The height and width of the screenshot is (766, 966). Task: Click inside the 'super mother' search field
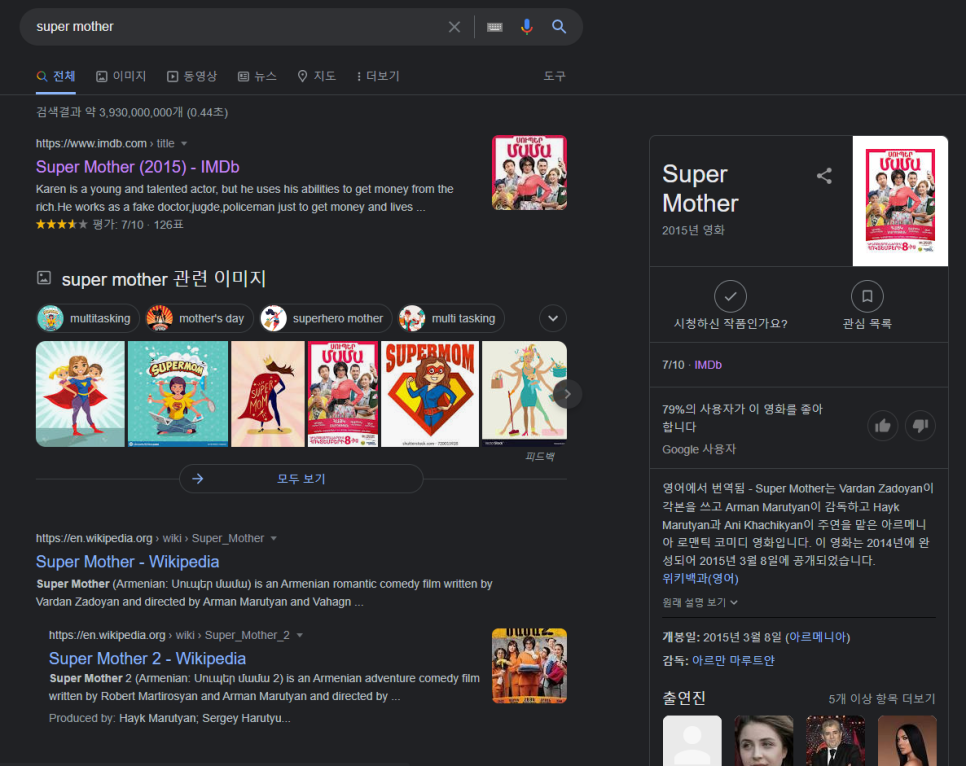coord(237,26)
